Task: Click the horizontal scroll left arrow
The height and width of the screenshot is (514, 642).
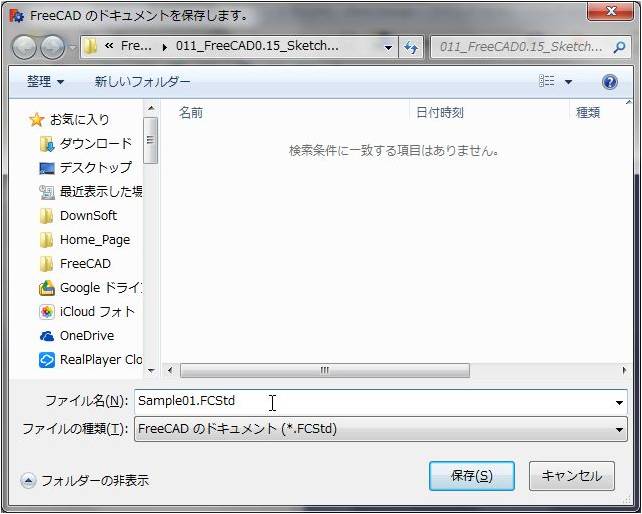Action: coord(170,371)
